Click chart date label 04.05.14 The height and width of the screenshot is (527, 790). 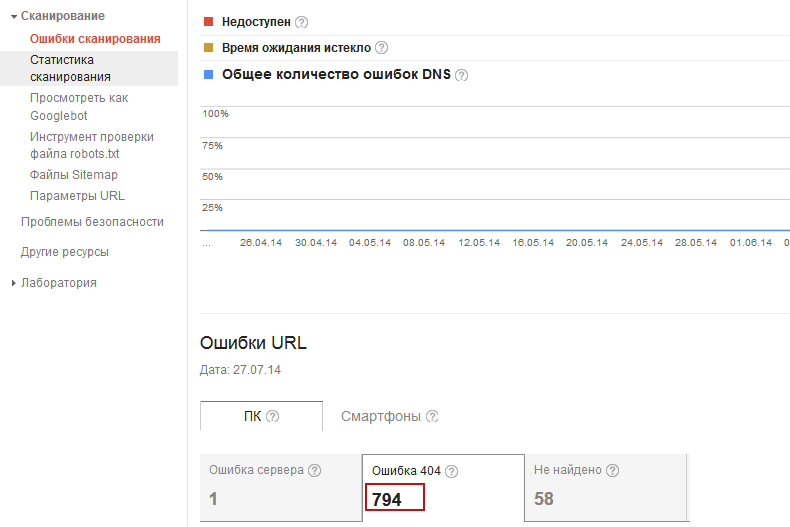(x=370, y=243)
